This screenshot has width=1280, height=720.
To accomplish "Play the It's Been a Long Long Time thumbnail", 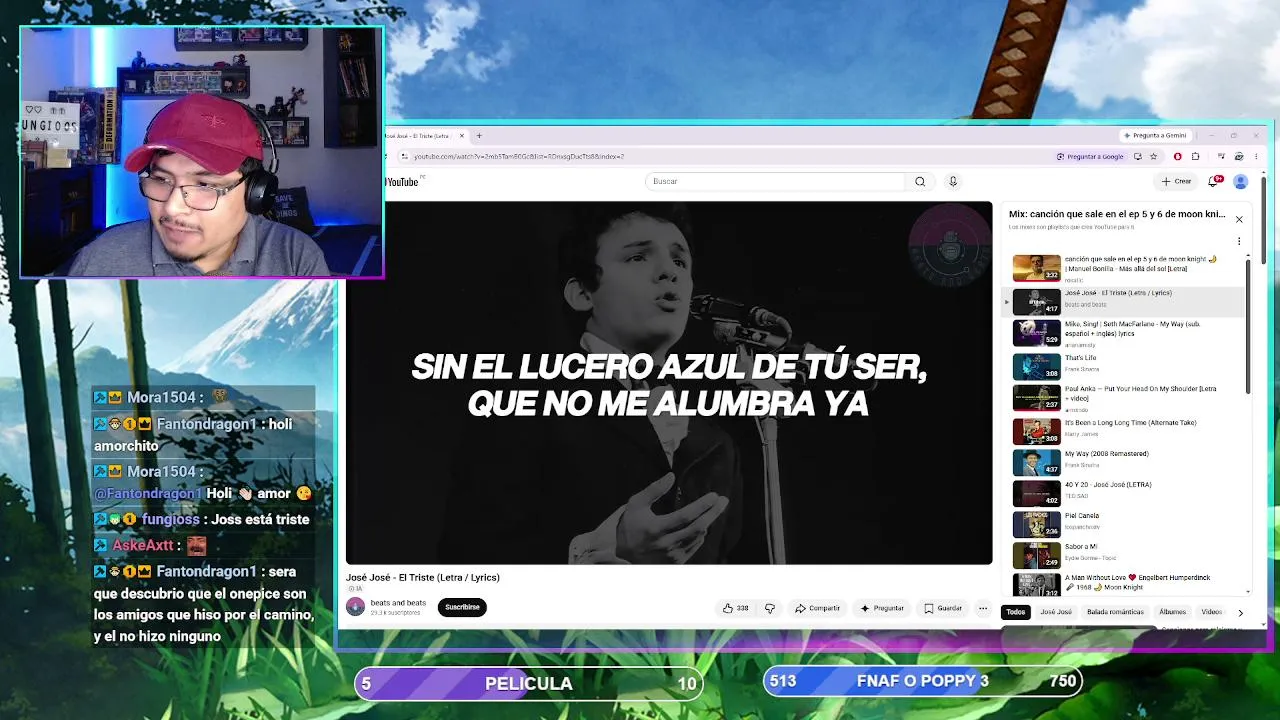I will pos(1036,430).
